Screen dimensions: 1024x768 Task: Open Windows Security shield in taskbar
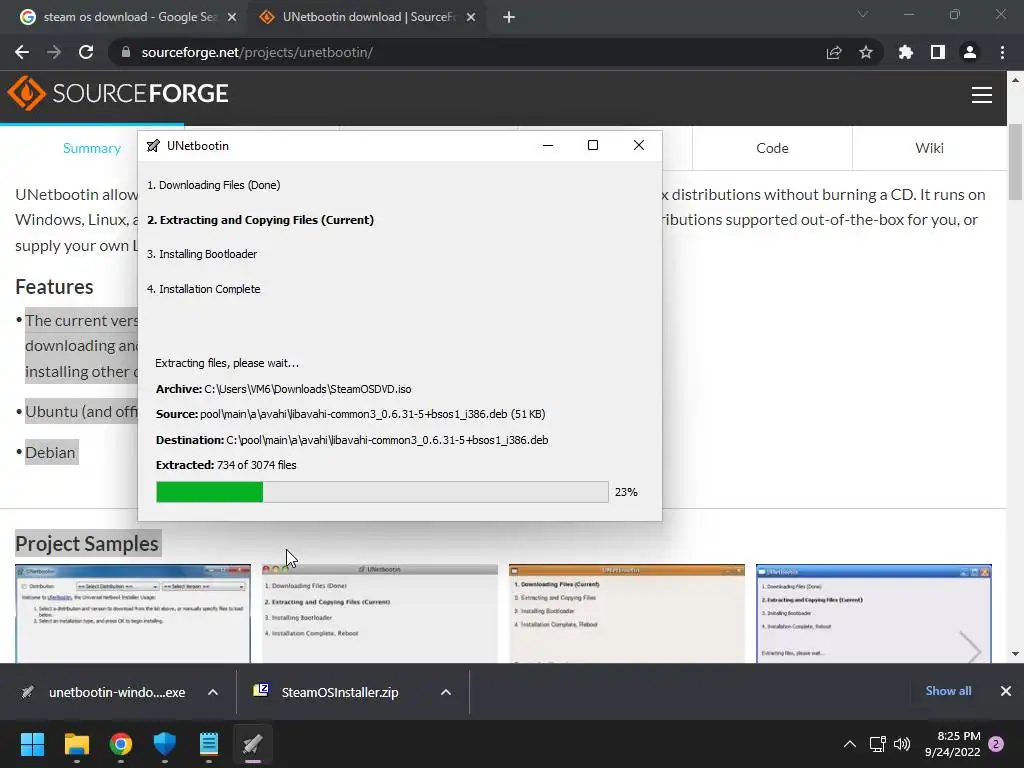pyautogui.click(x=165, y=744)
